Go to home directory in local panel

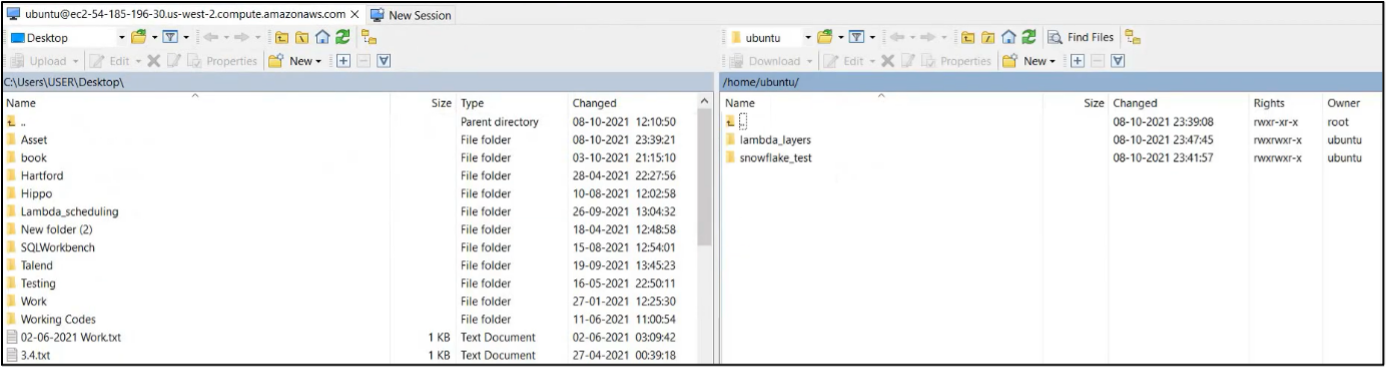point(322,38)
